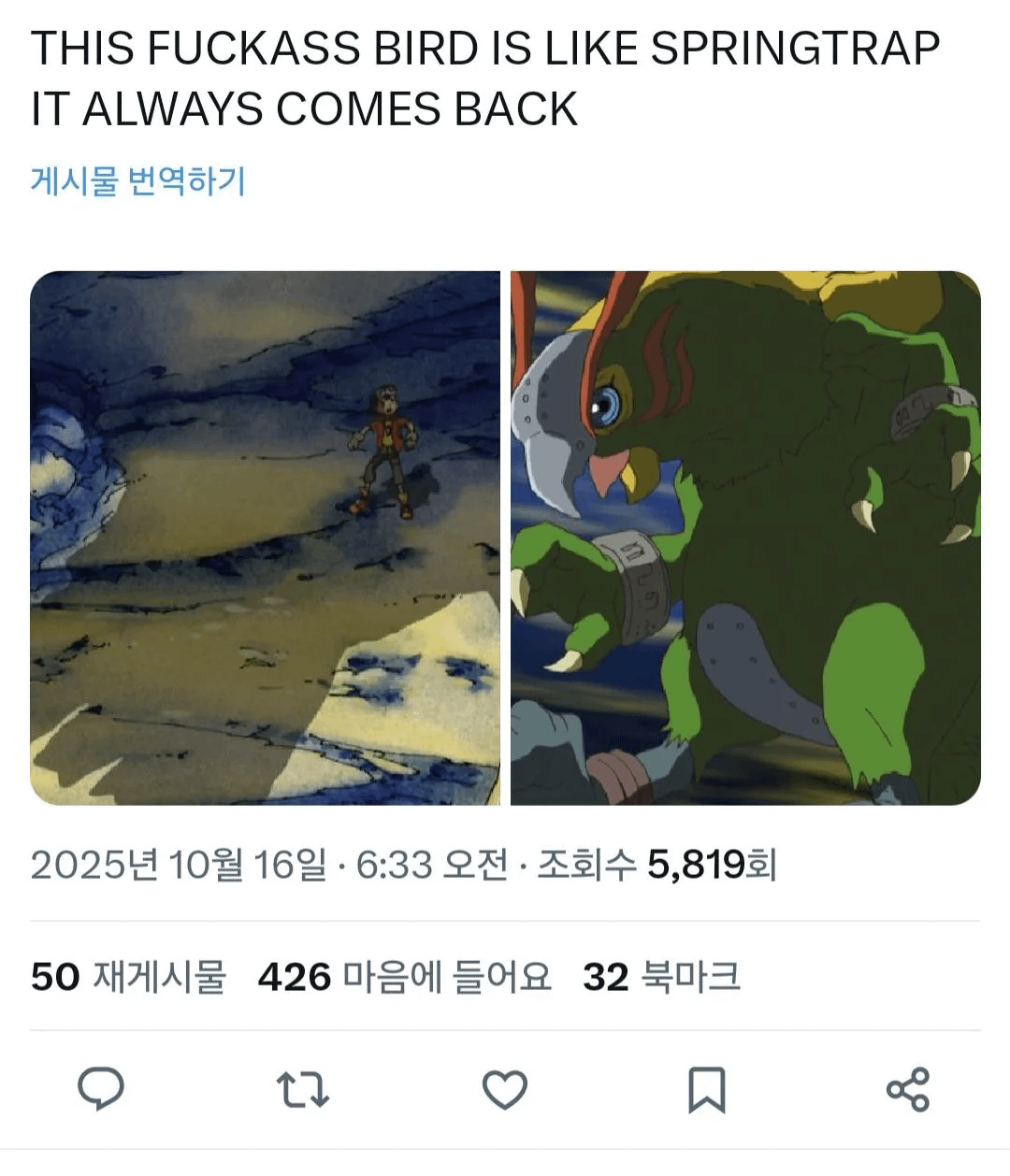
Task: Click the 조회수 5,819회 view count
Action: click(x=656, y=865)
